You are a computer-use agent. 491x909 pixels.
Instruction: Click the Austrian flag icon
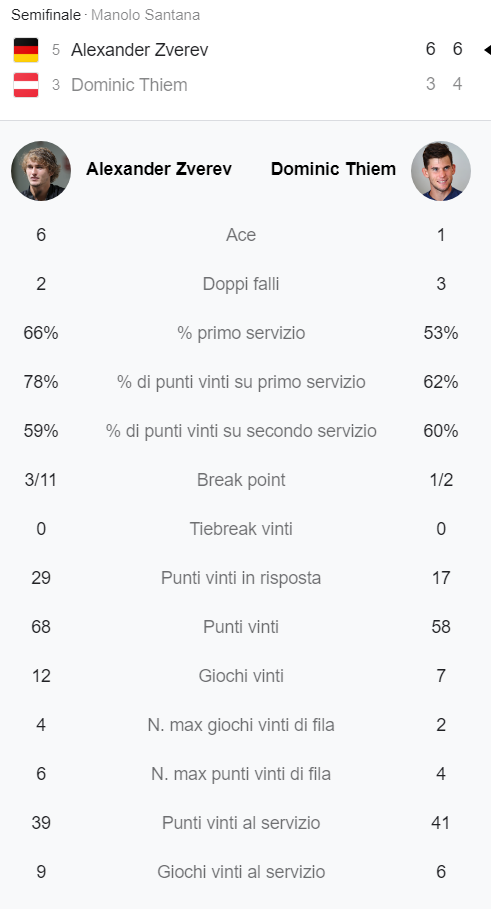click(x=26, y=85)
